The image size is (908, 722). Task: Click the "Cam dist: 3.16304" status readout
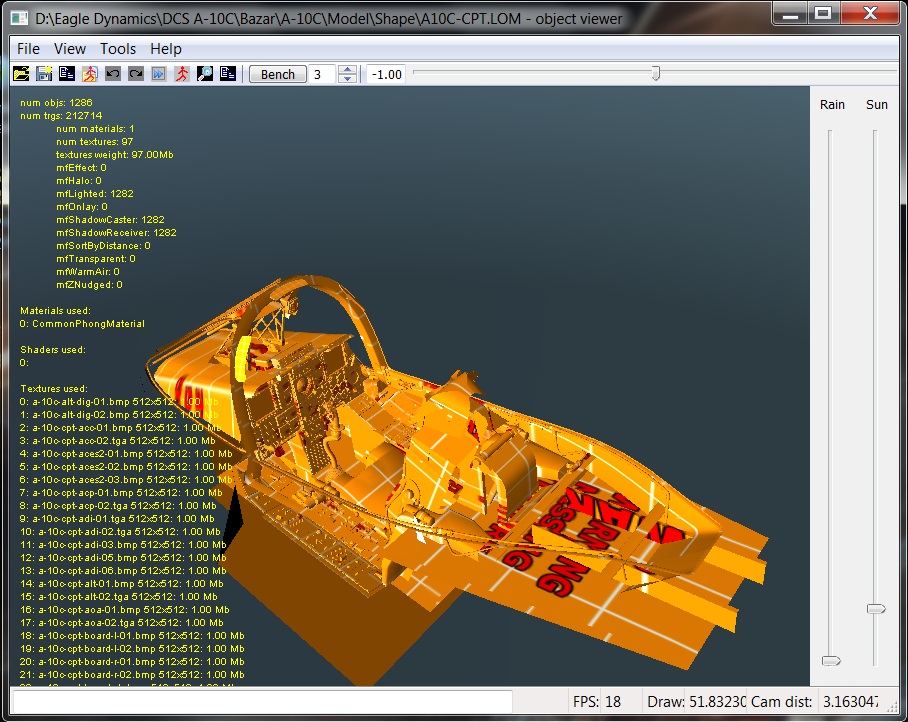coord(815,702)
